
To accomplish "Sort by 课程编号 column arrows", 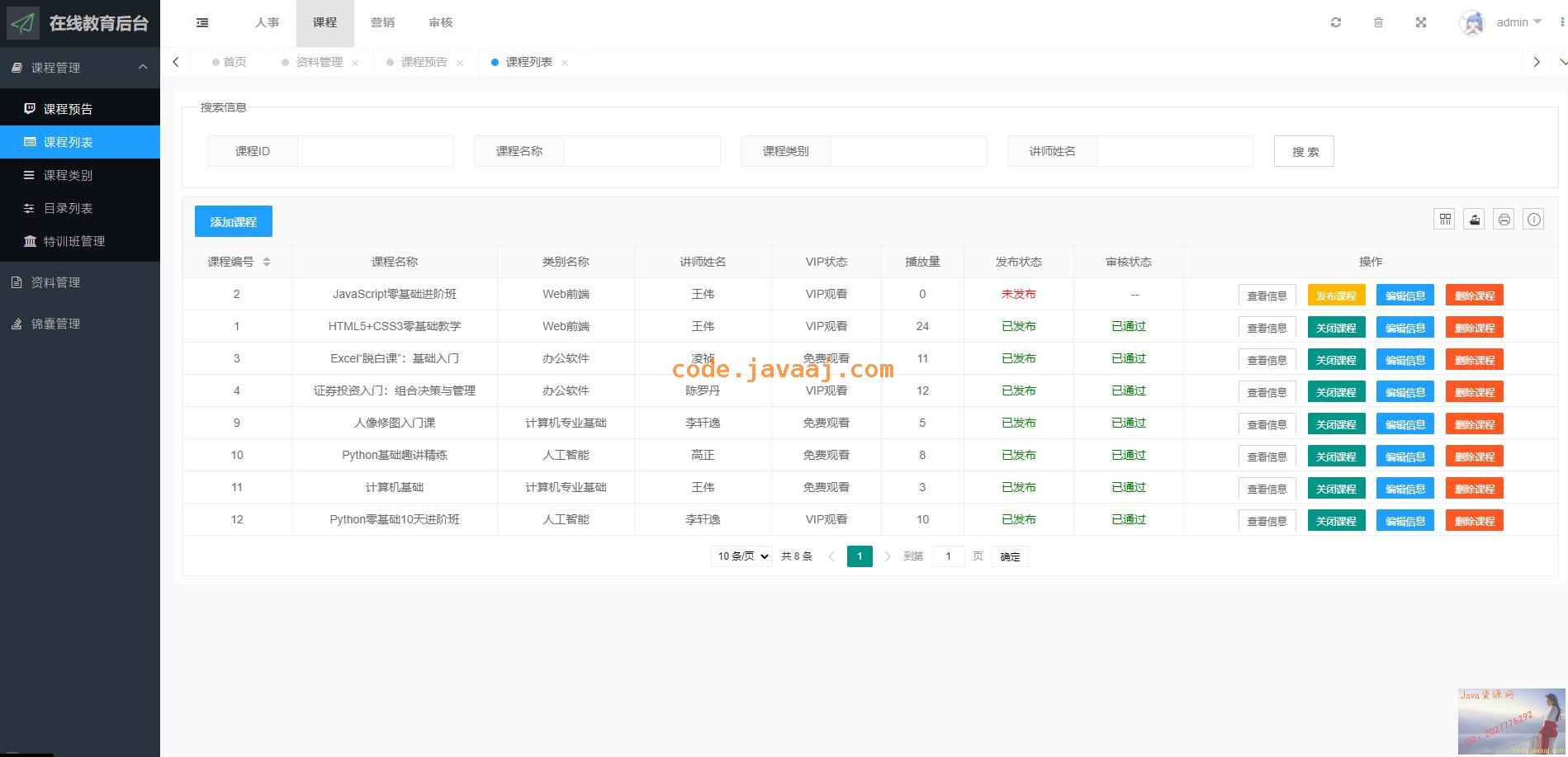I will point(267,262).
